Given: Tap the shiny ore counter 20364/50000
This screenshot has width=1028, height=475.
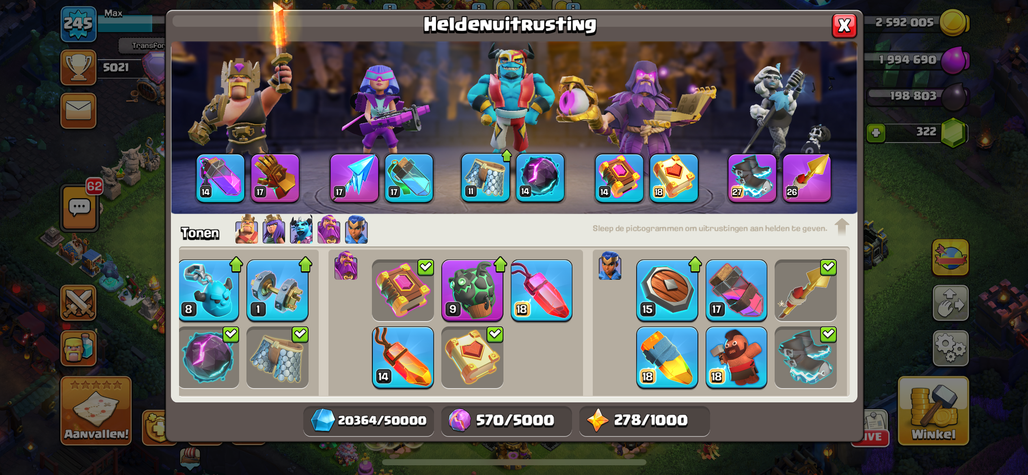Looking at the screenshot, I should [369, 421].
